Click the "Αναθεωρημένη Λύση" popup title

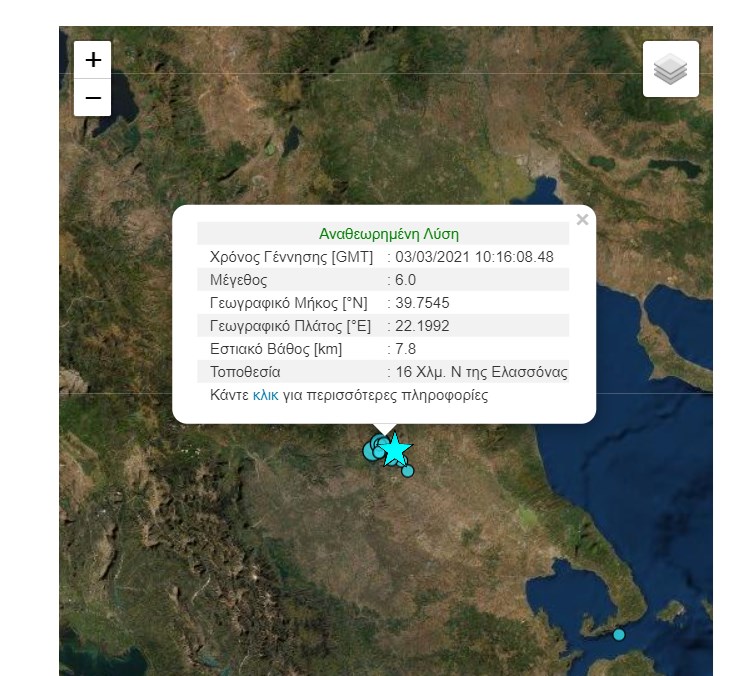389,233
